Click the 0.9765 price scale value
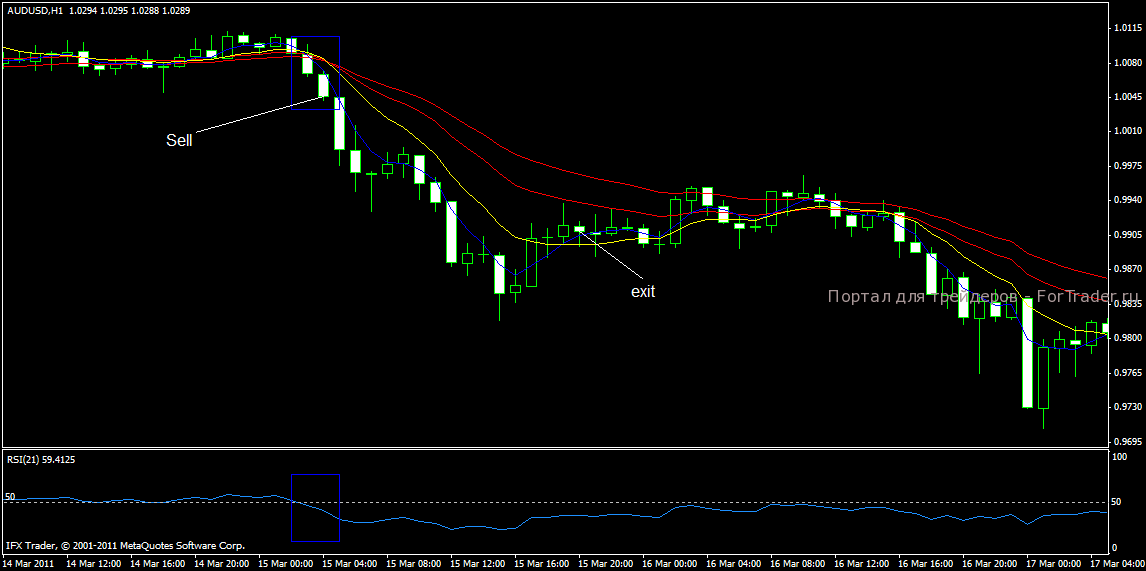The height and width of the screenshot is (571, 1146). pyautogui.click(x=1126, y=372)
